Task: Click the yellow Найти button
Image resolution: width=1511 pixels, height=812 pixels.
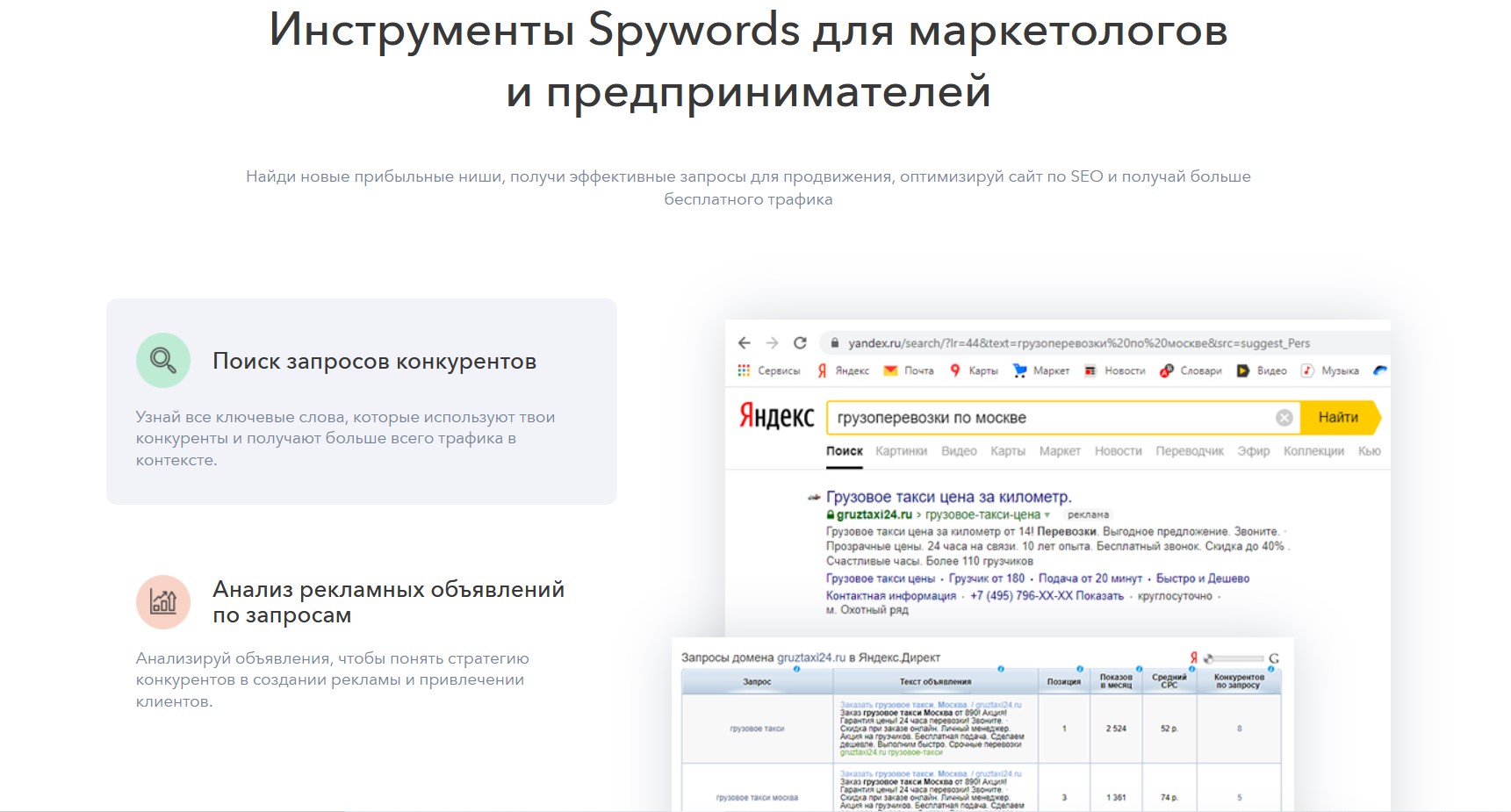Action: click(1338, 418)
